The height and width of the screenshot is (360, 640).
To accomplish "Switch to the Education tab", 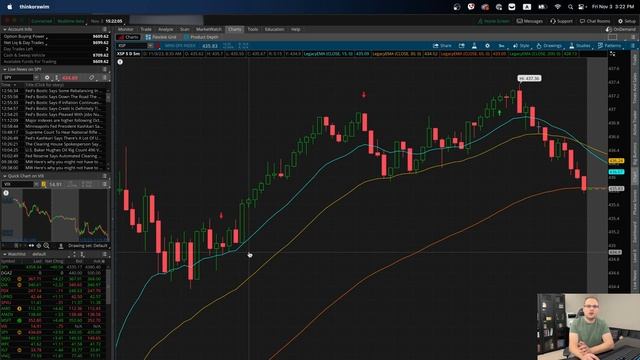I will [x=274, y=29].
